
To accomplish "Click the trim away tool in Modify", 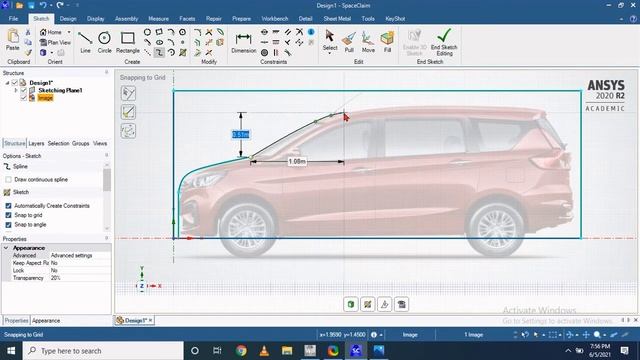I will tap(209, 32).
